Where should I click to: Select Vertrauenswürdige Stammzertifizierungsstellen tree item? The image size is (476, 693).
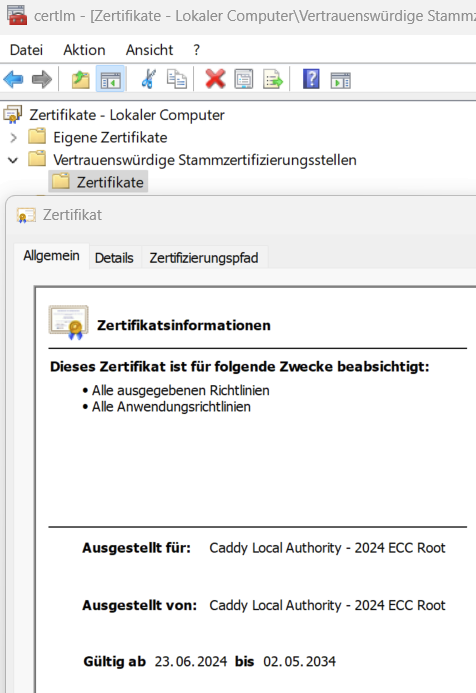pos(205,160)
